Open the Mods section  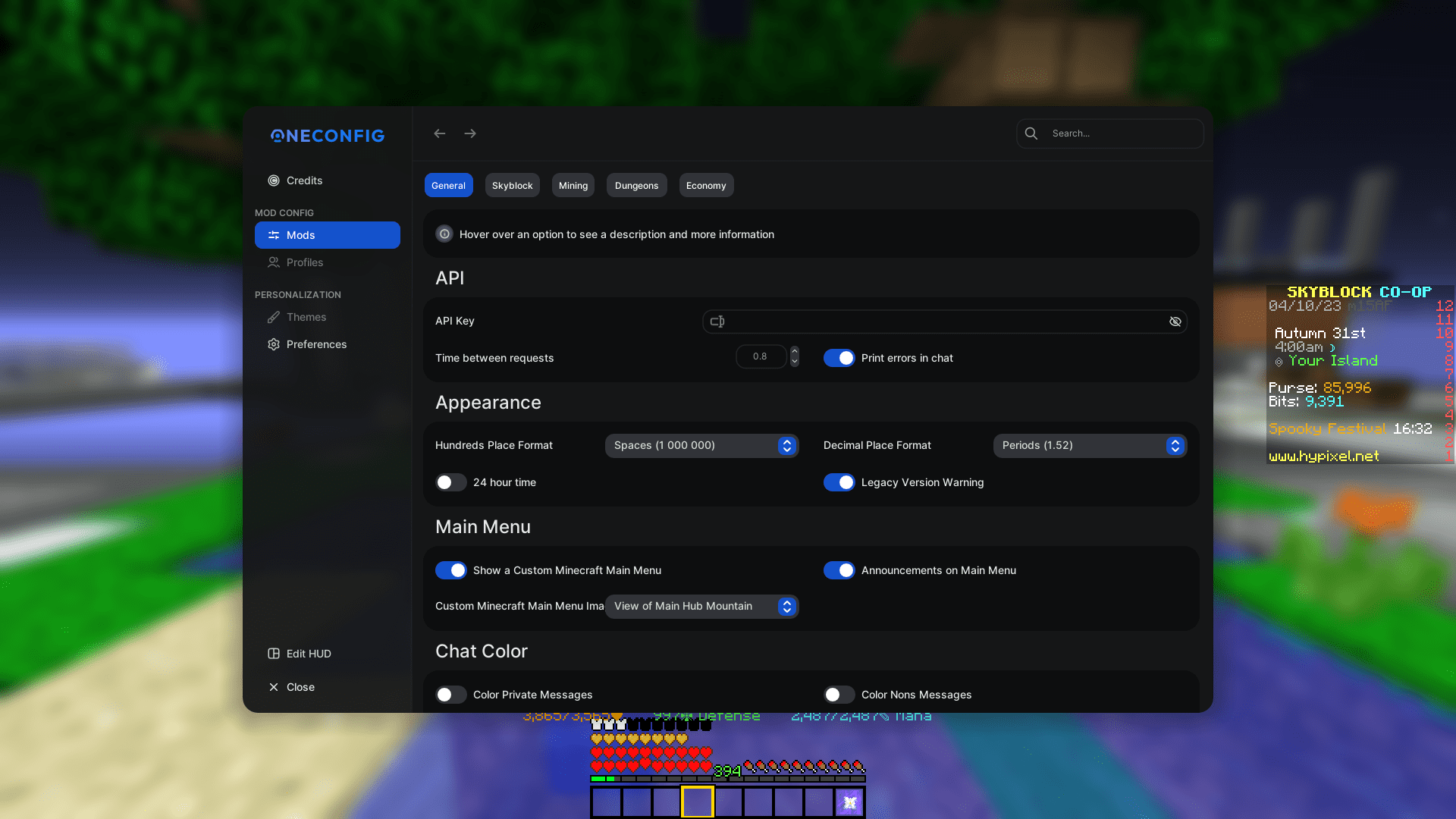(328, 235)
